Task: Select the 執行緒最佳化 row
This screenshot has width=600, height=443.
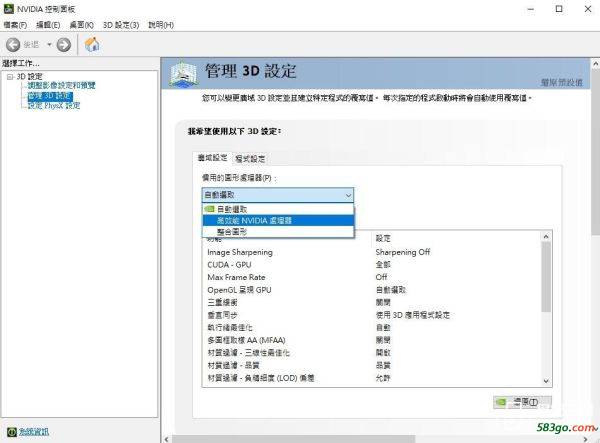Action: (x=372, y=328)
